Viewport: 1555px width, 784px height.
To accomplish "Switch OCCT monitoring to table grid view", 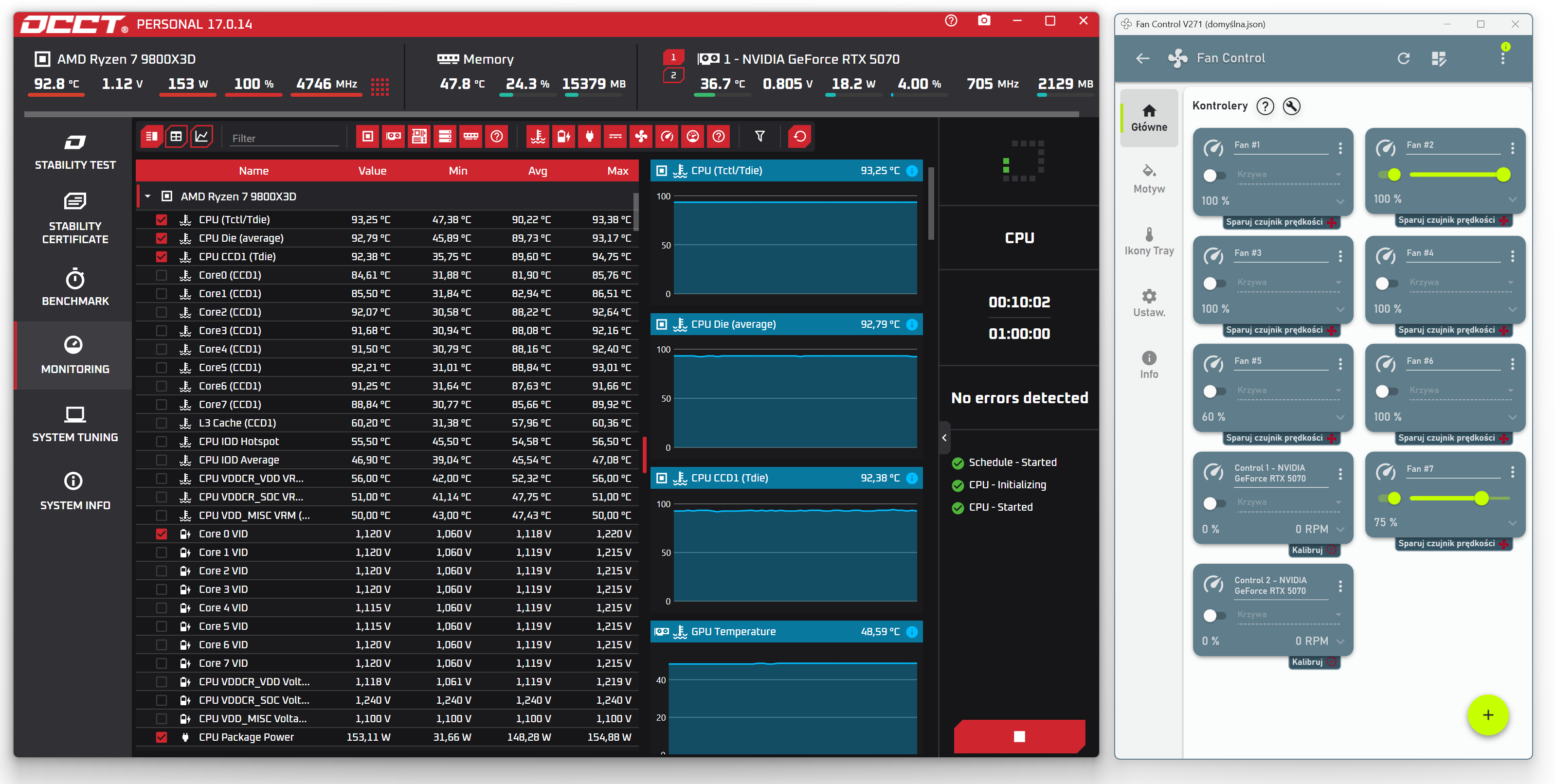I will coord(176,136).
